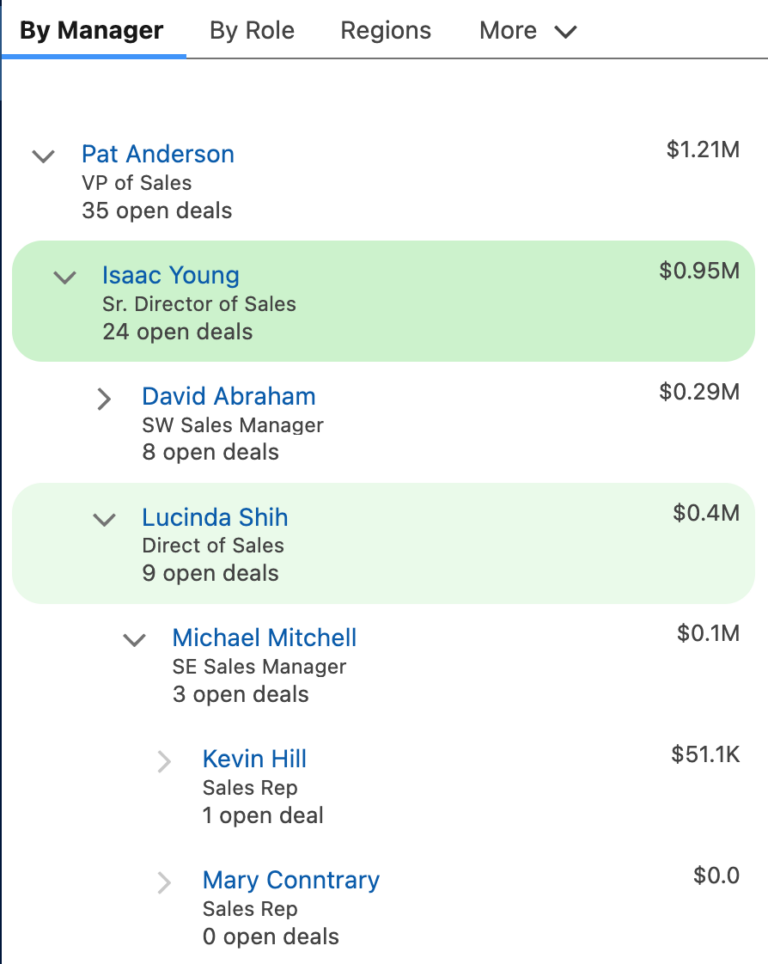This screenshot has height=964, width=768.
Task: Select the By Manager tab
Action: coord(91,31)
